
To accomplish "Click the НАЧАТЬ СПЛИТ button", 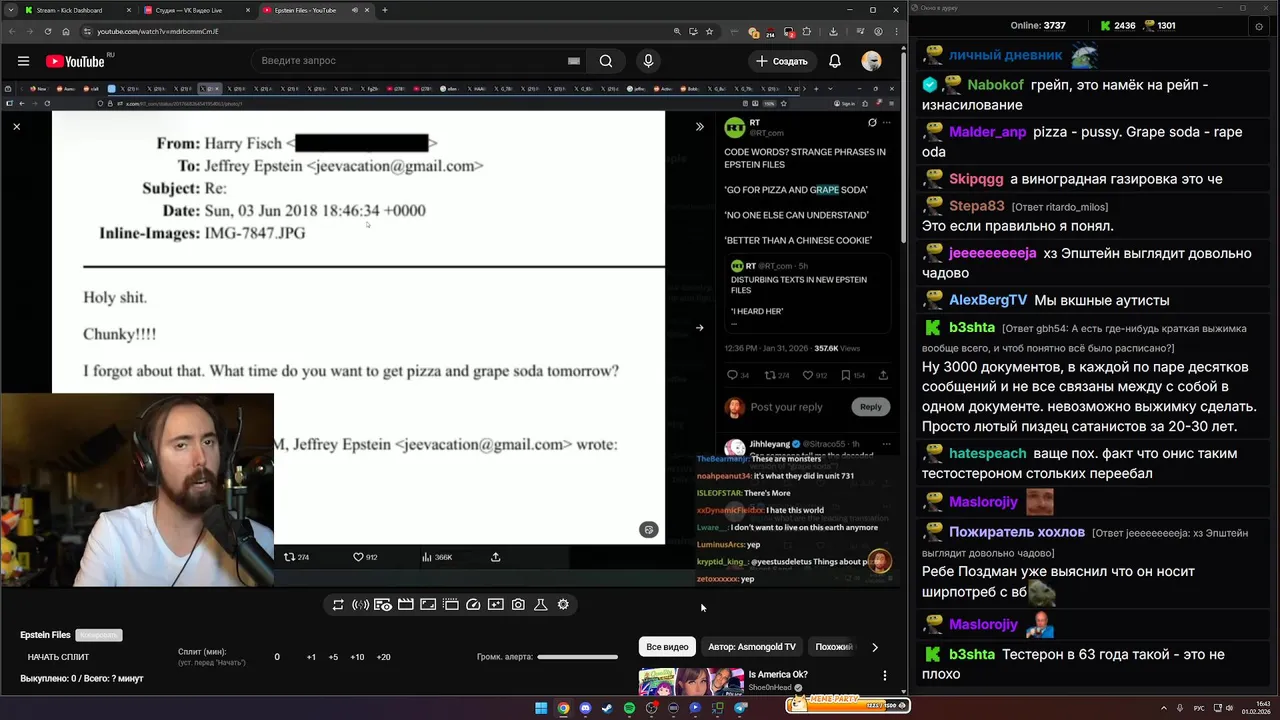I will 58,657.
